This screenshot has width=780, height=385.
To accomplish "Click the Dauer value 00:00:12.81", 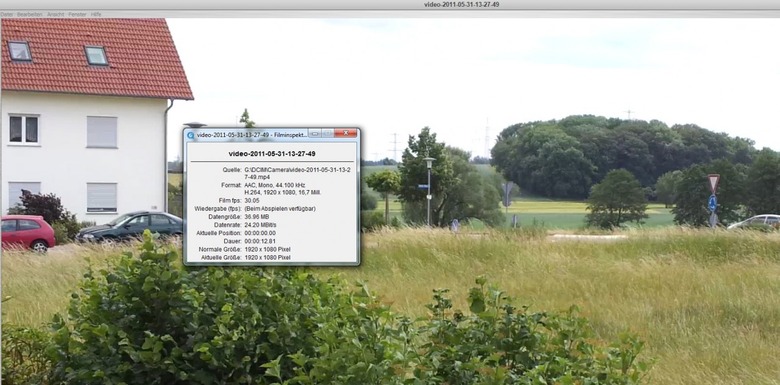I will pyautogui.click(x=260, y=241).
